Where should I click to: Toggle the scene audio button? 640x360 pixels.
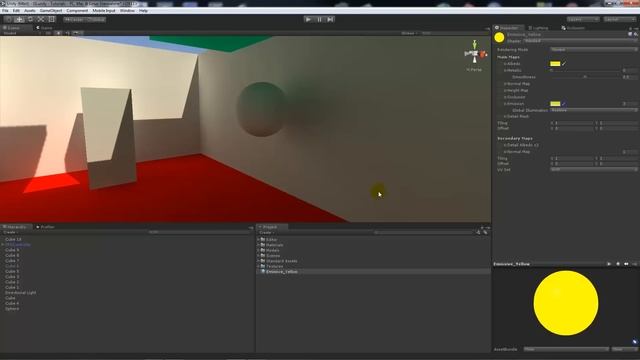point(68,33)
